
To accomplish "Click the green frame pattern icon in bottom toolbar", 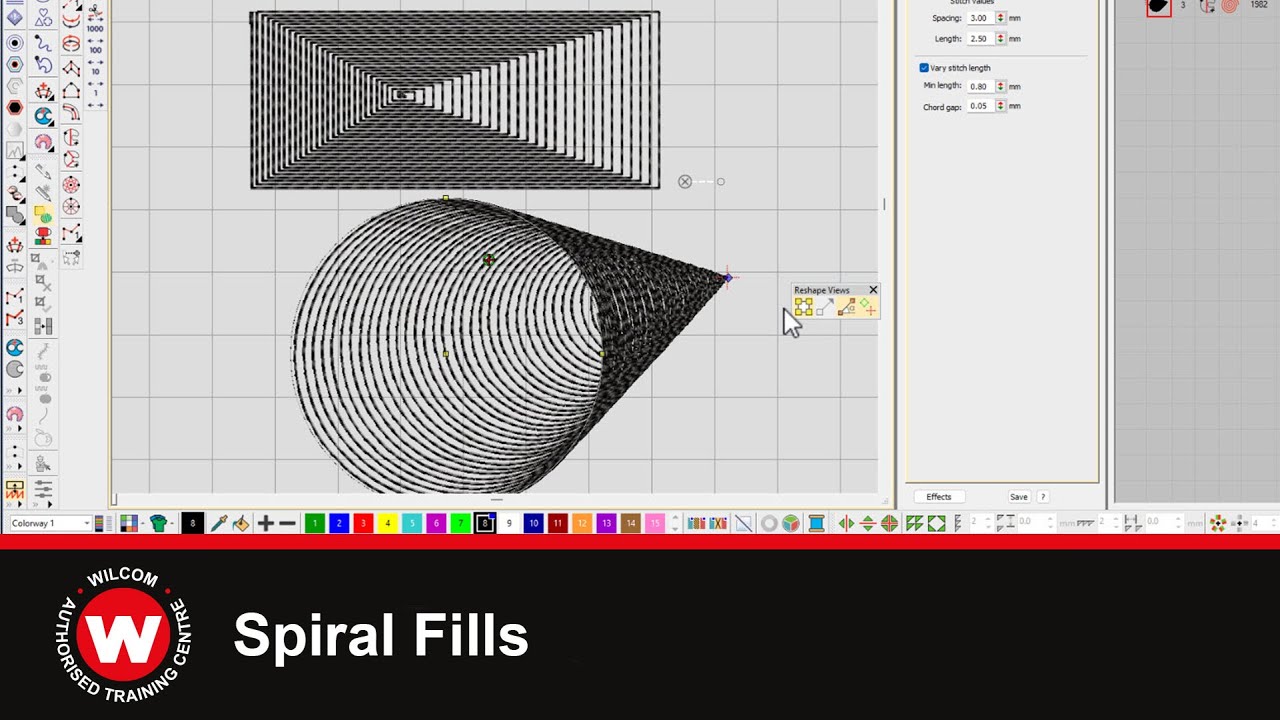I will pos(936,523).
